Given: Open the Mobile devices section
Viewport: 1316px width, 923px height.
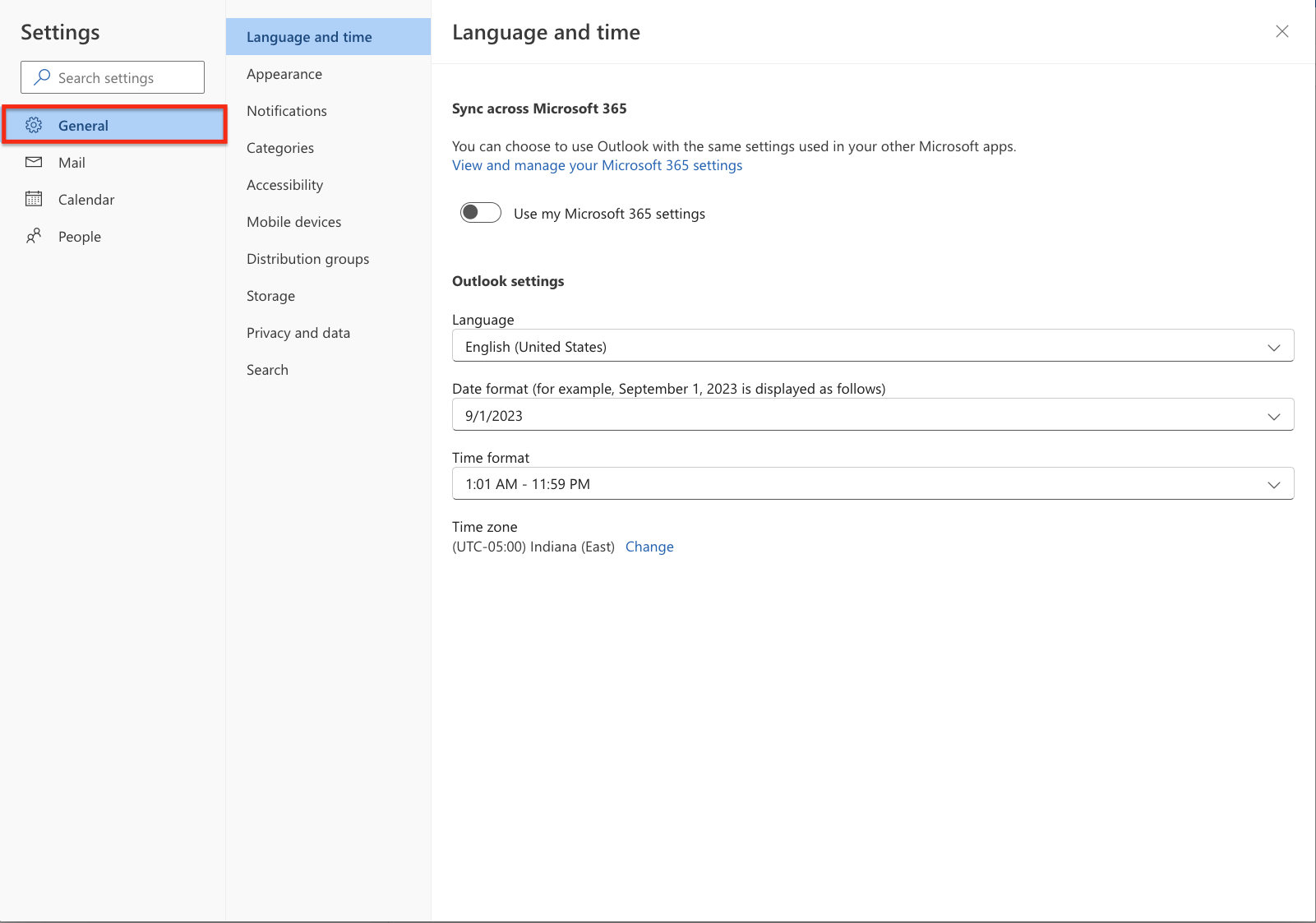Looking at the screenshot, I should [328, 222].
